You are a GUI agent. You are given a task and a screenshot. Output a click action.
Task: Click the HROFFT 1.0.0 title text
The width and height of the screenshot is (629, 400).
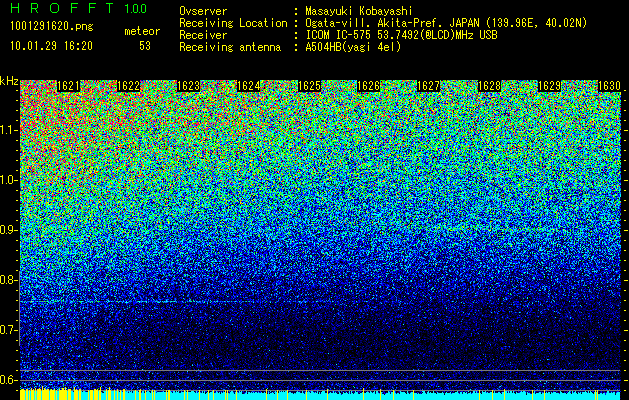click(x=79, y=8)
